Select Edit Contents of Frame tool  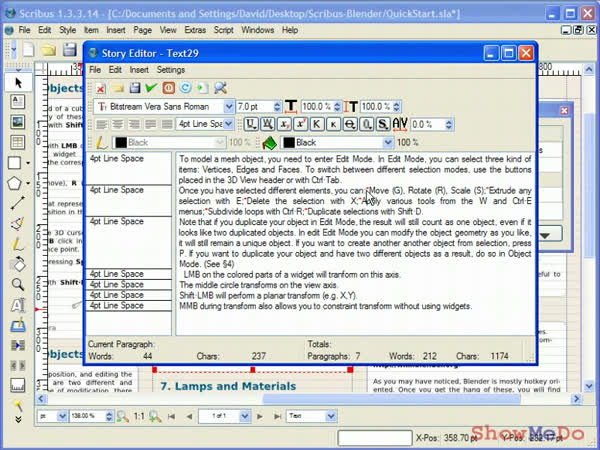point(18,305)
